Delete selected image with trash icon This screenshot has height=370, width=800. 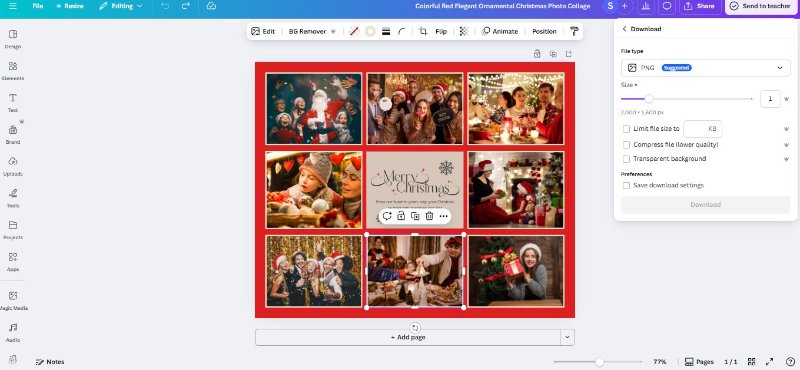(x=430, y=216)
